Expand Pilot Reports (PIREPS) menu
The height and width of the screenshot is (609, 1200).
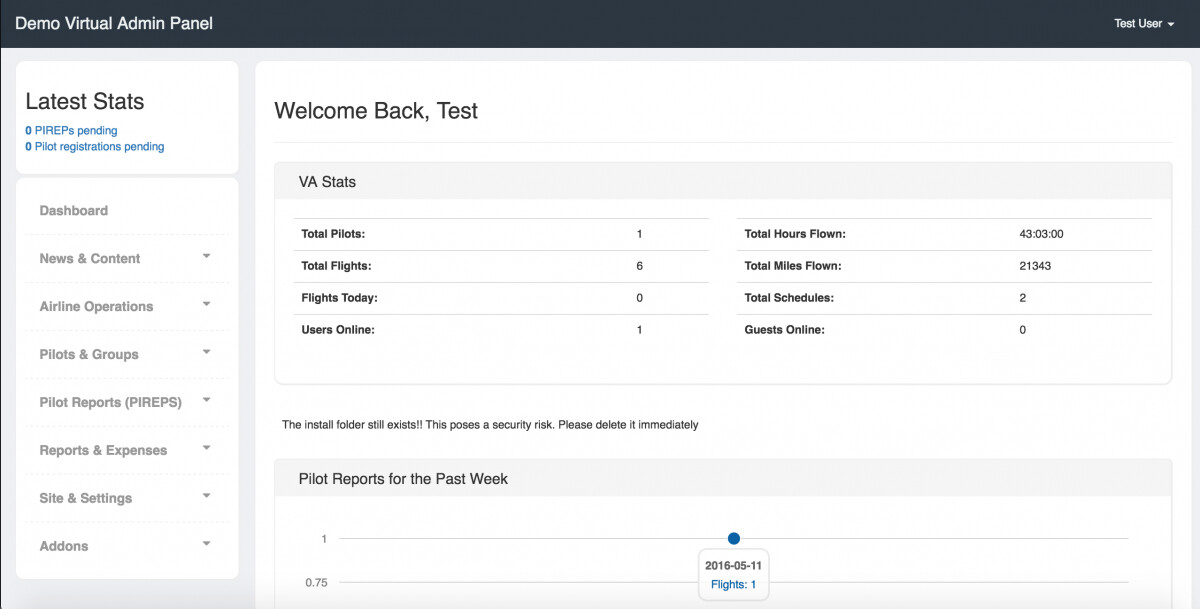(110, 402)
